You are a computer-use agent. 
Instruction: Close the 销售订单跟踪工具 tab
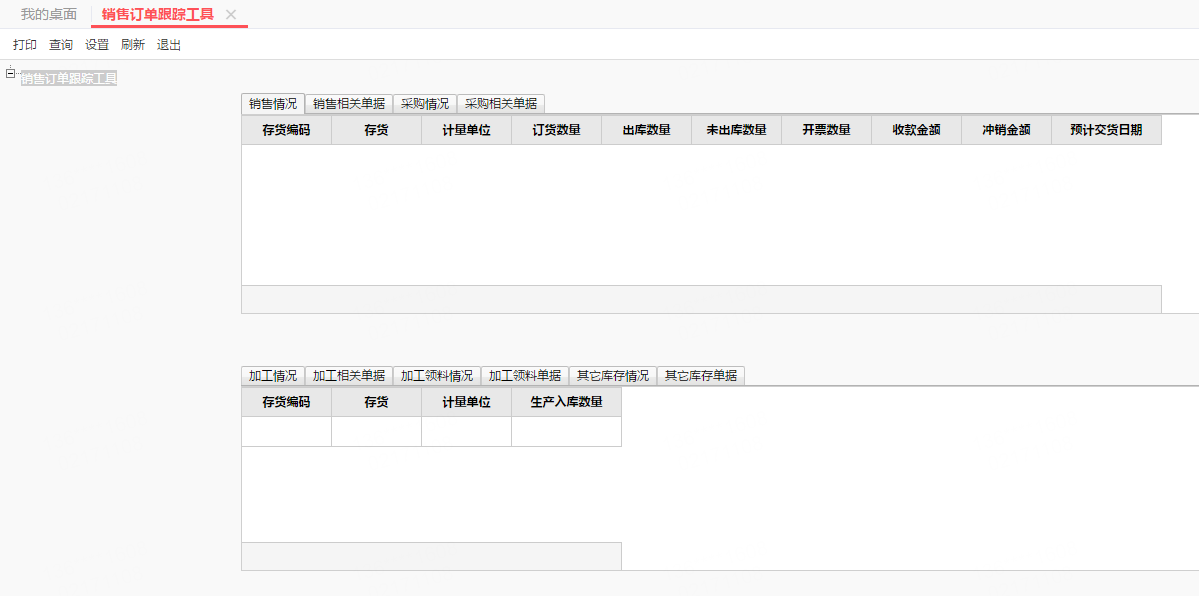231,15
